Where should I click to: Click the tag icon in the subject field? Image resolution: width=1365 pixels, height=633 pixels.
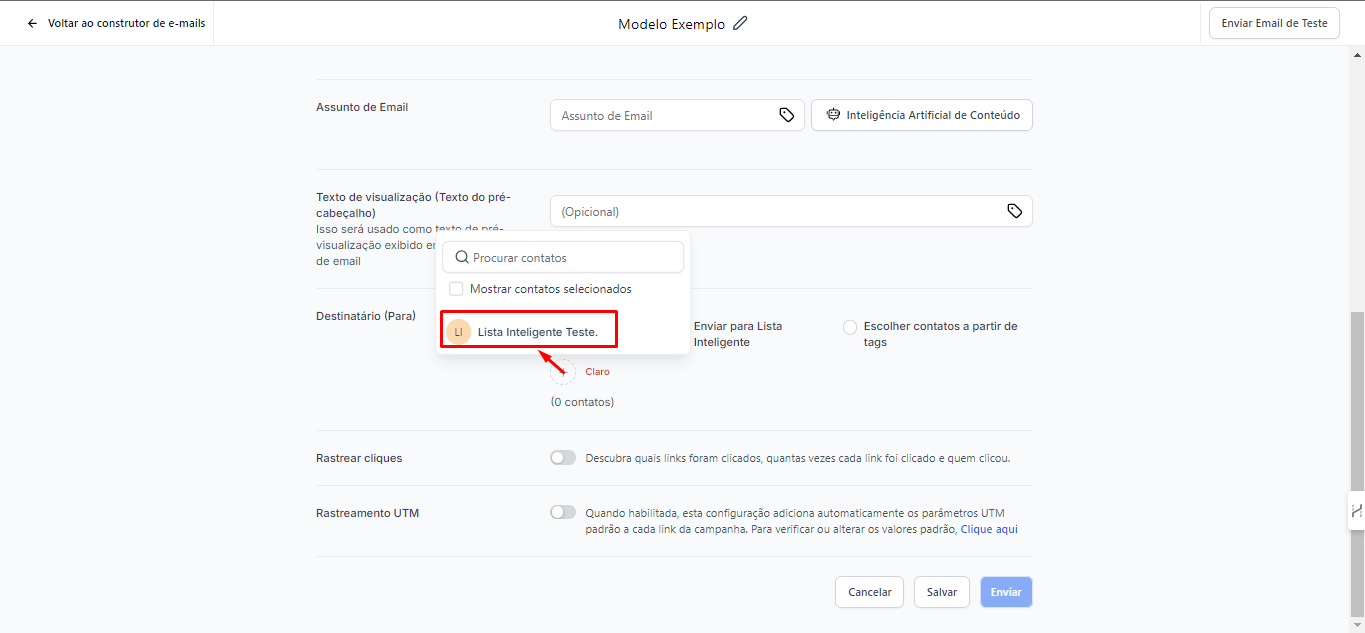(787, 115)
